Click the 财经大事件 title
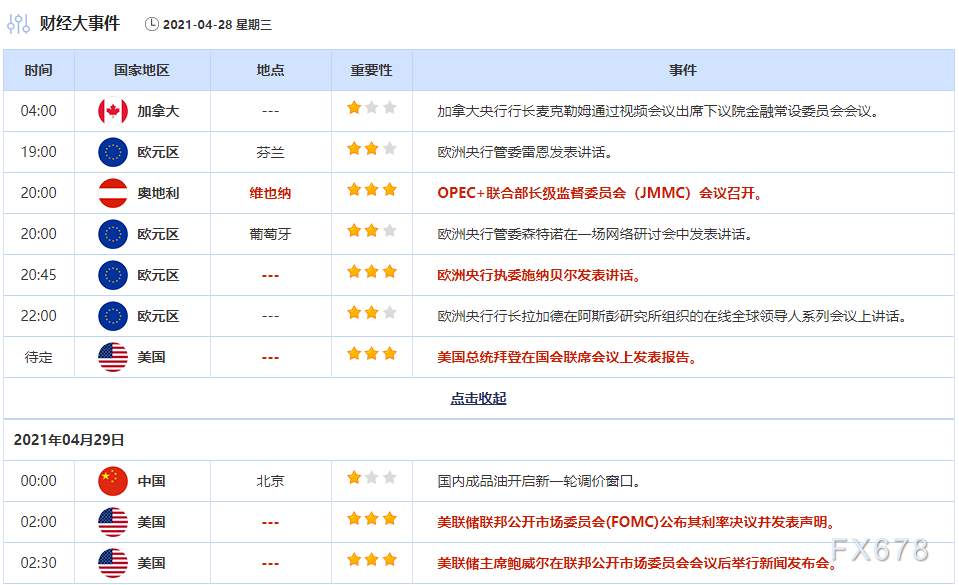959x585 pixels. coord(80,24)
